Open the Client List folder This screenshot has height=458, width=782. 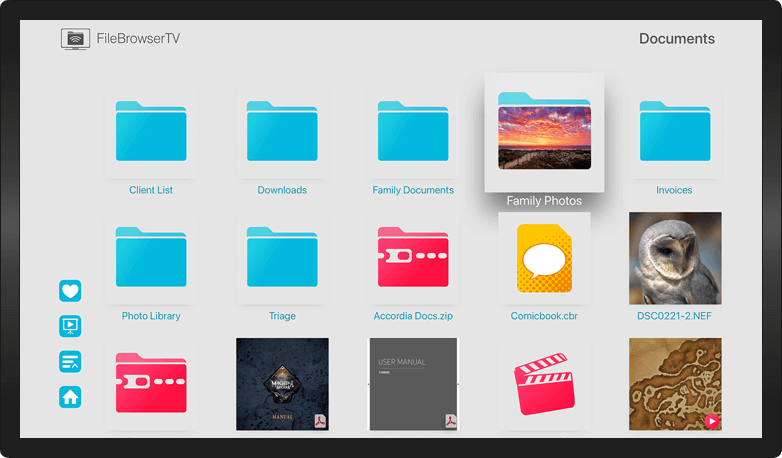[151, 132]
